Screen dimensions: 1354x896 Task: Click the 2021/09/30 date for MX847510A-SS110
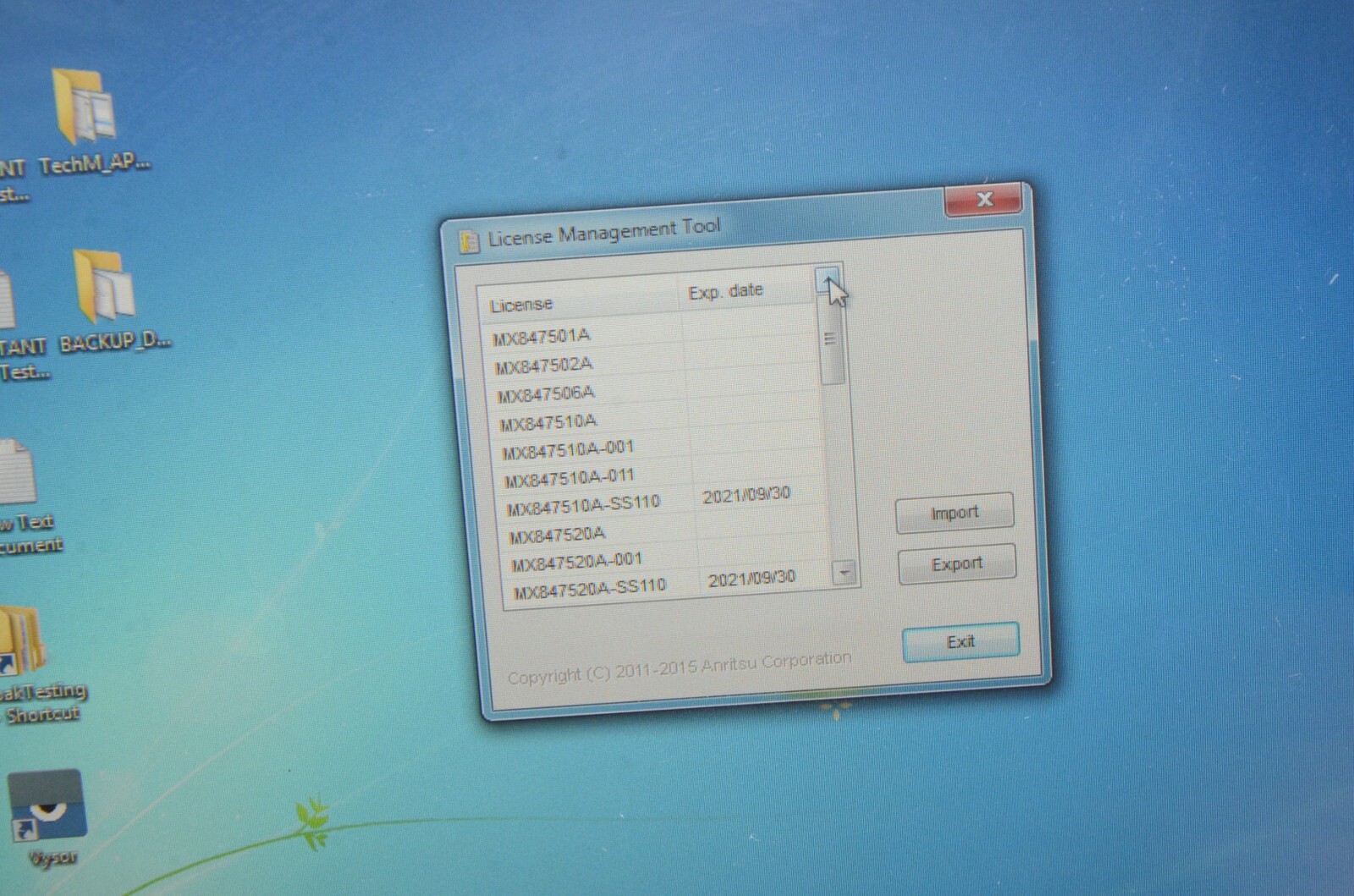[746, 494]
